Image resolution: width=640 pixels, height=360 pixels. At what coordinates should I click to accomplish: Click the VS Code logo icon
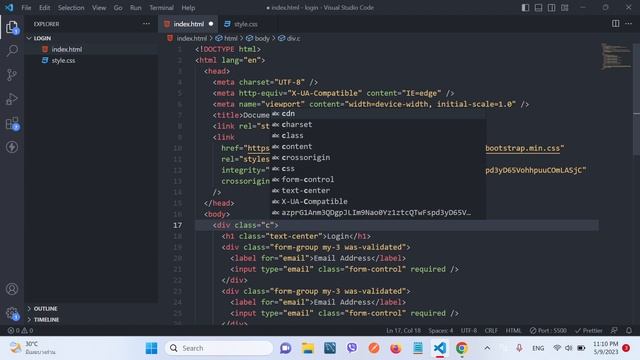9,7
